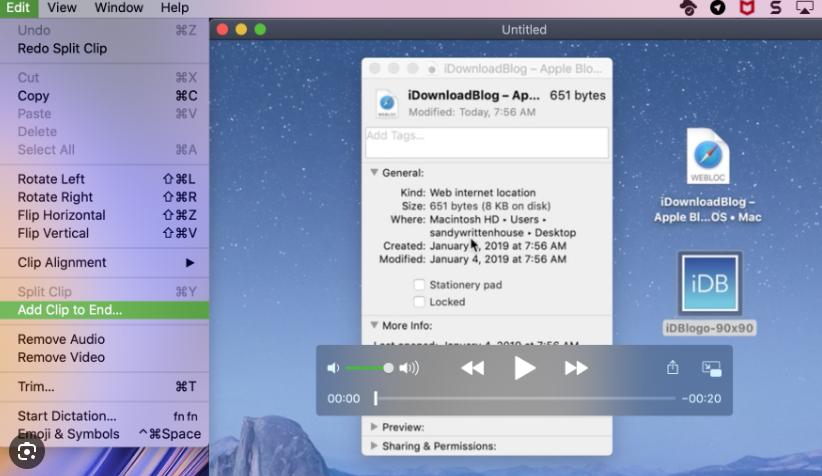The height and width of the screenshot is (476, 822).
Task: Choose Trim... from the Edit menu
Action: [105, 386]
